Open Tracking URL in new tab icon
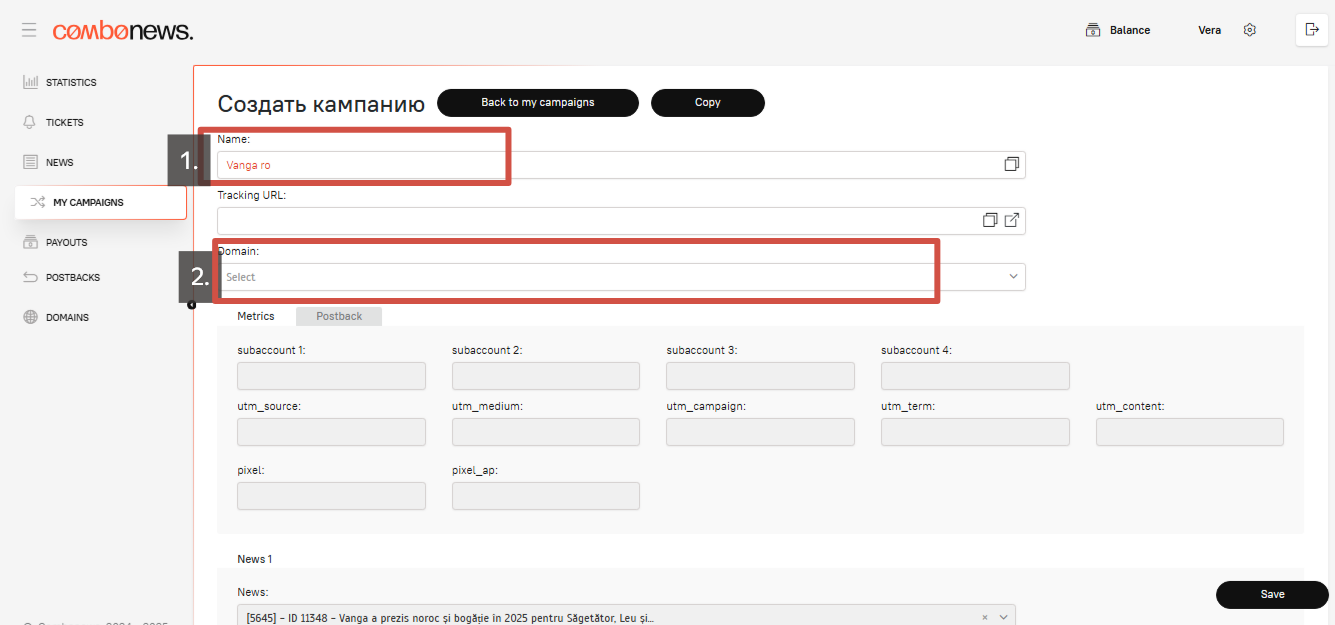This screenshot has width=1335, height=625. (1011, 220)
